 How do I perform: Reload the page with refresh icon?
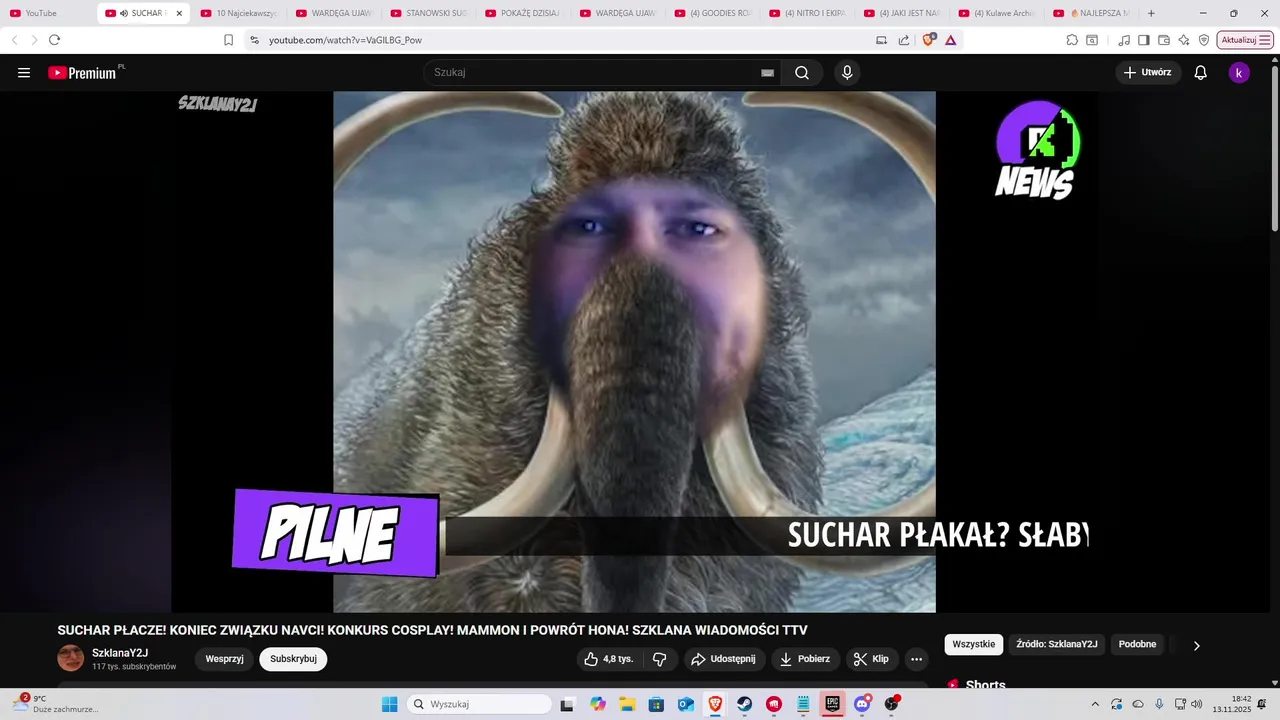click(54, 40)
